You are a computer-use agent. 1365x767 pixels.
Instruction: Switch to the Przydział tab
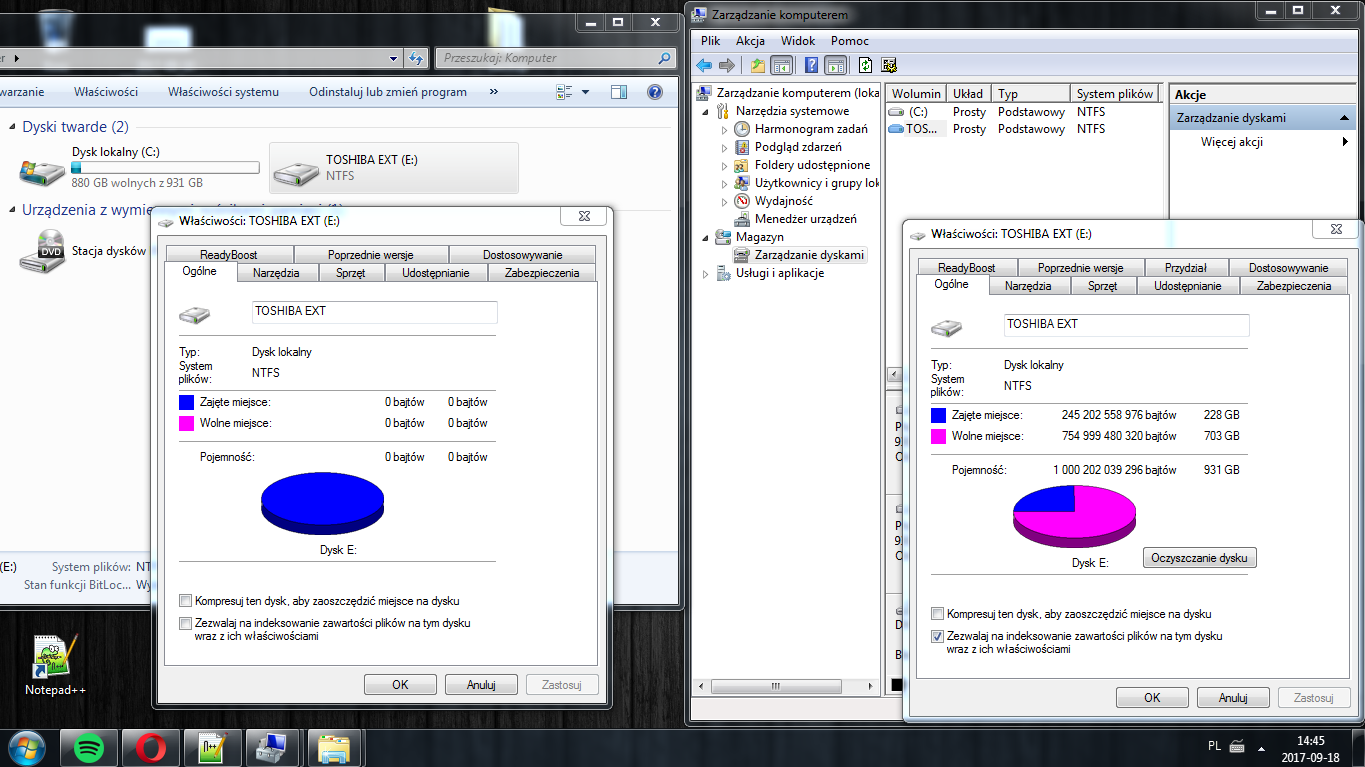click(x=1185, y=268)
